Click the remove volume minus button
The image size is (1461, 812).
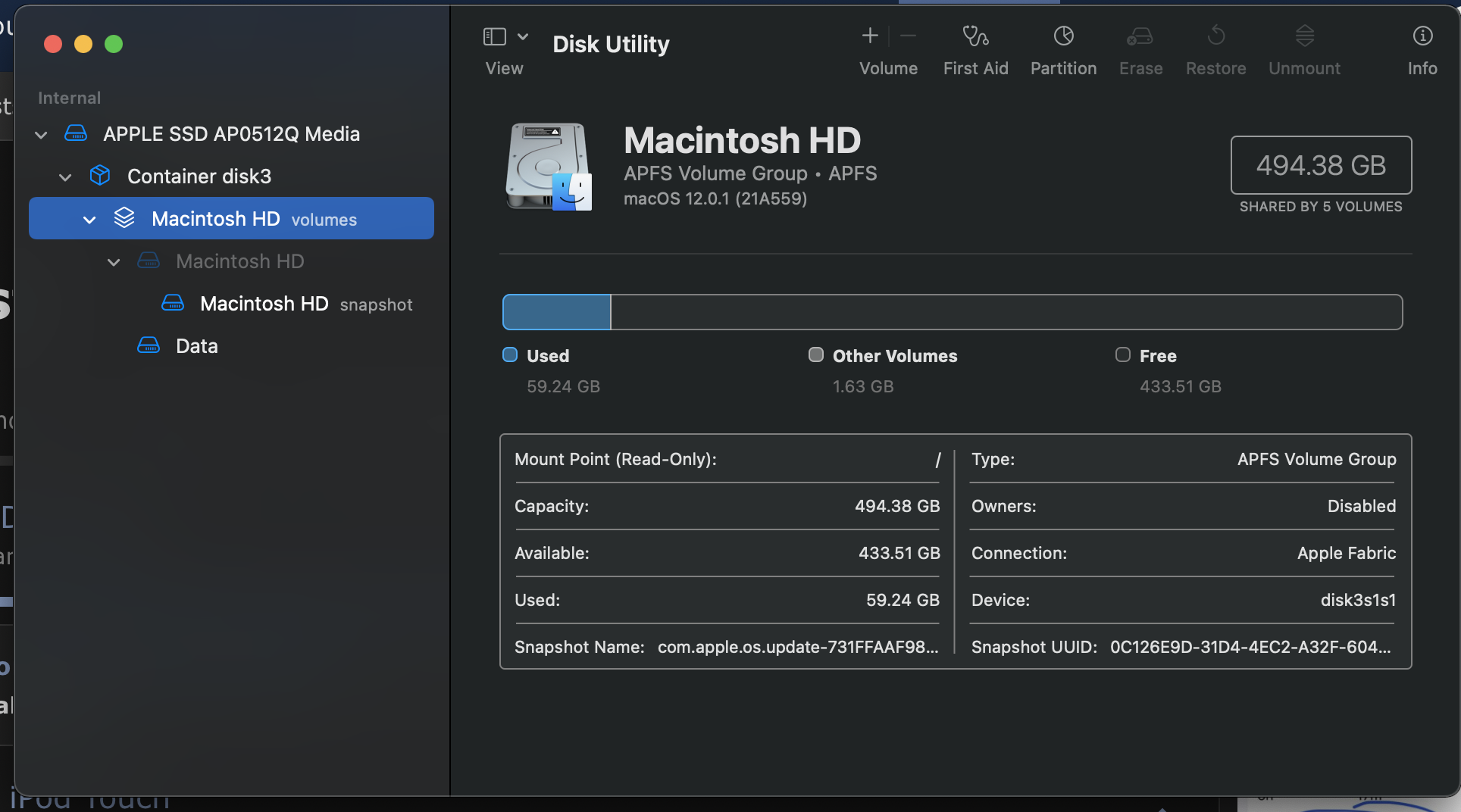[x=908, y=36]
